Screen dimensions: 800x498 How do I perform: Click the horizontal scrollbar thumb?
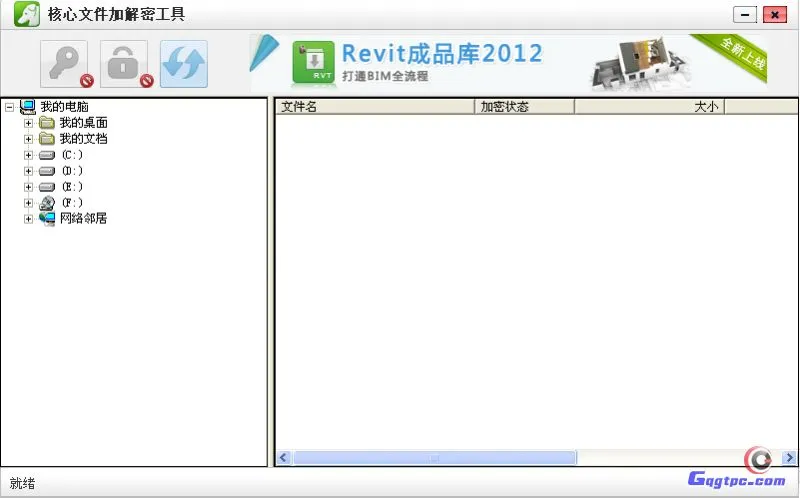435,458
